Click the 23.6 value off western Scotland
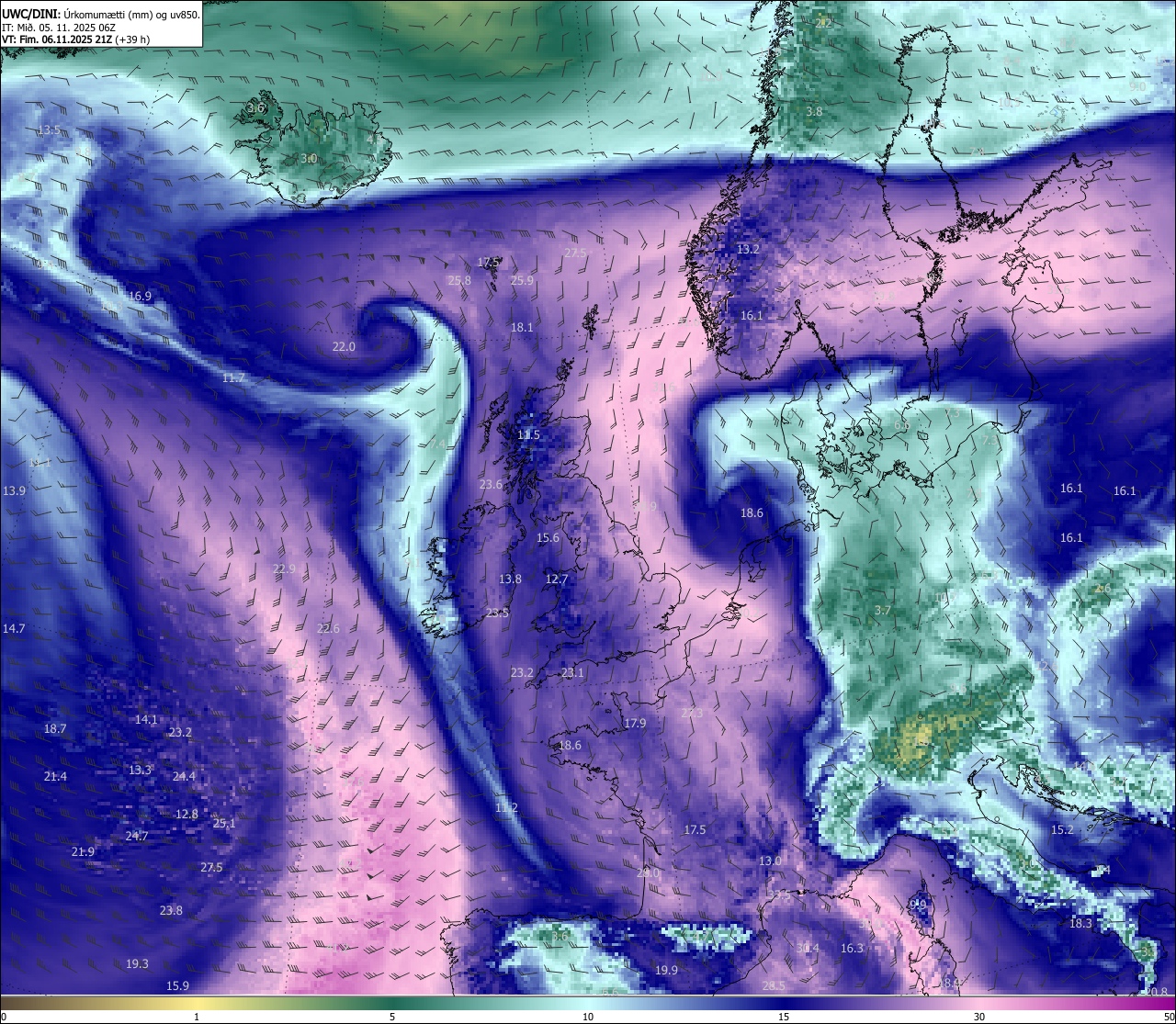 [491, 485]
